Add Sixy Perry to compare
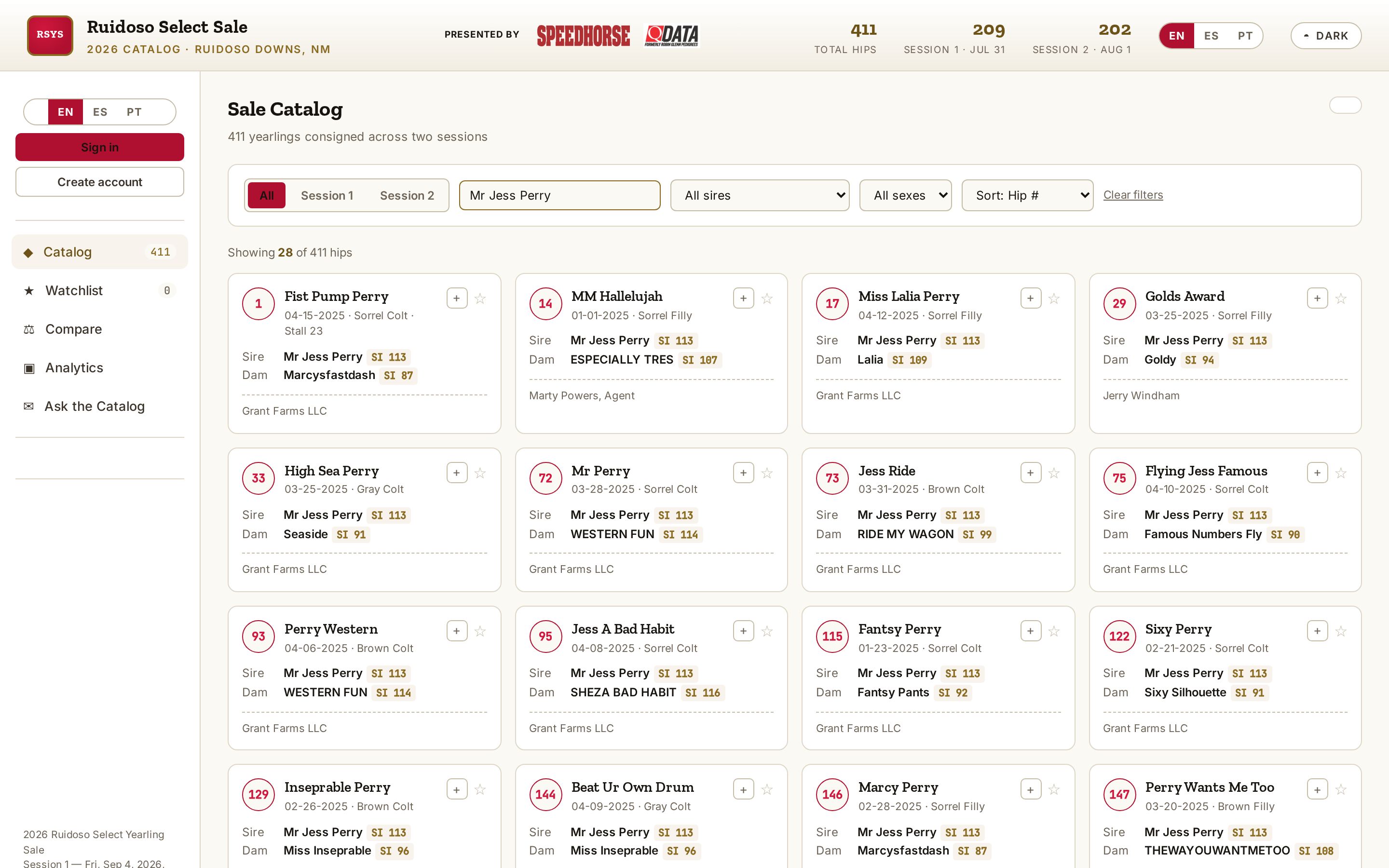This screenshot has height=868, width=1389. pyautogui.click(x=1317, y=632)
